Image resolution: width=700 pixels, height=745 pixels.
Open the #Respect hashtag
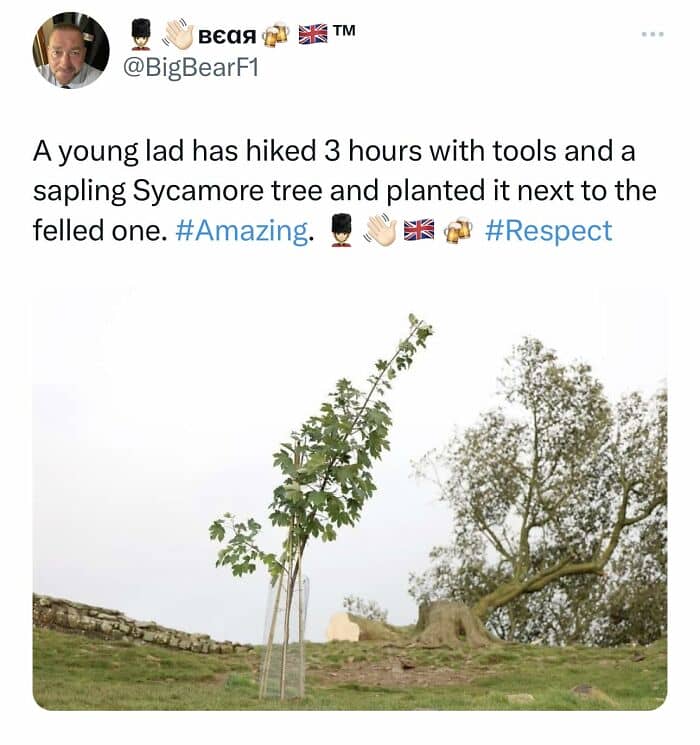click(x=548, y=230)
